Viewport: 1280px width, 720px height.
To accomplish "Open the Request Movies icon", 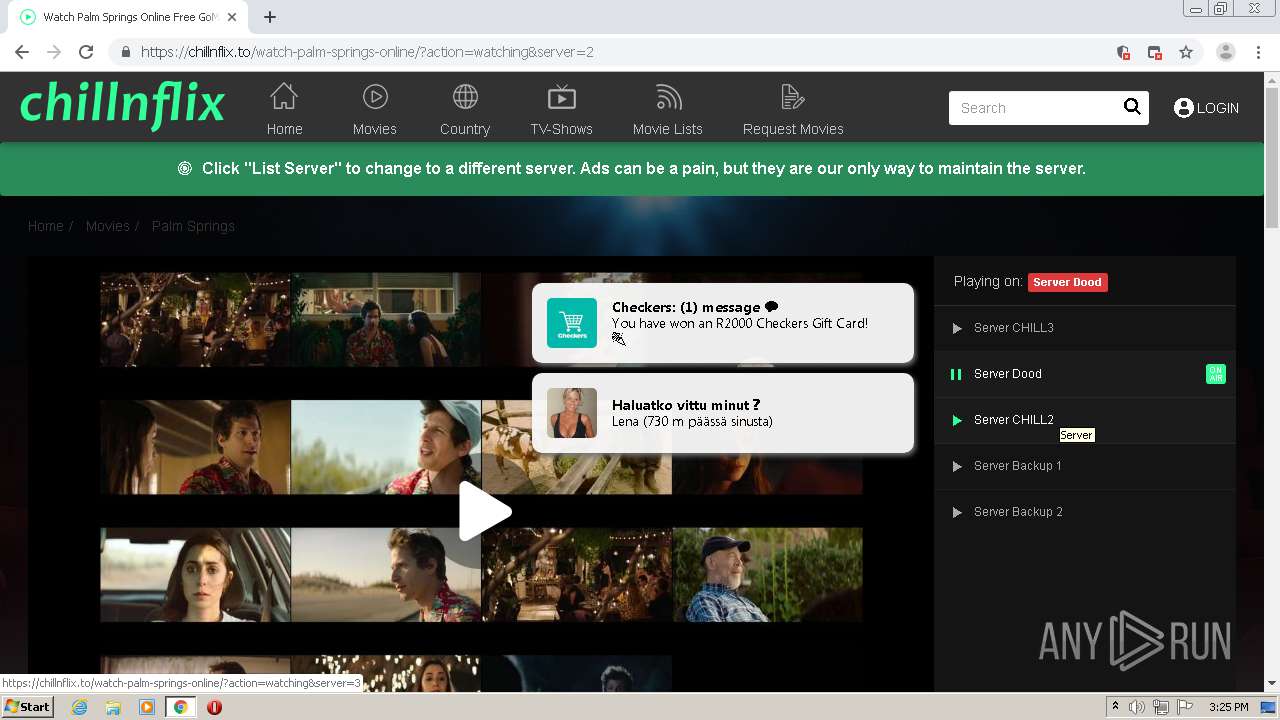I will pos(793,97).
